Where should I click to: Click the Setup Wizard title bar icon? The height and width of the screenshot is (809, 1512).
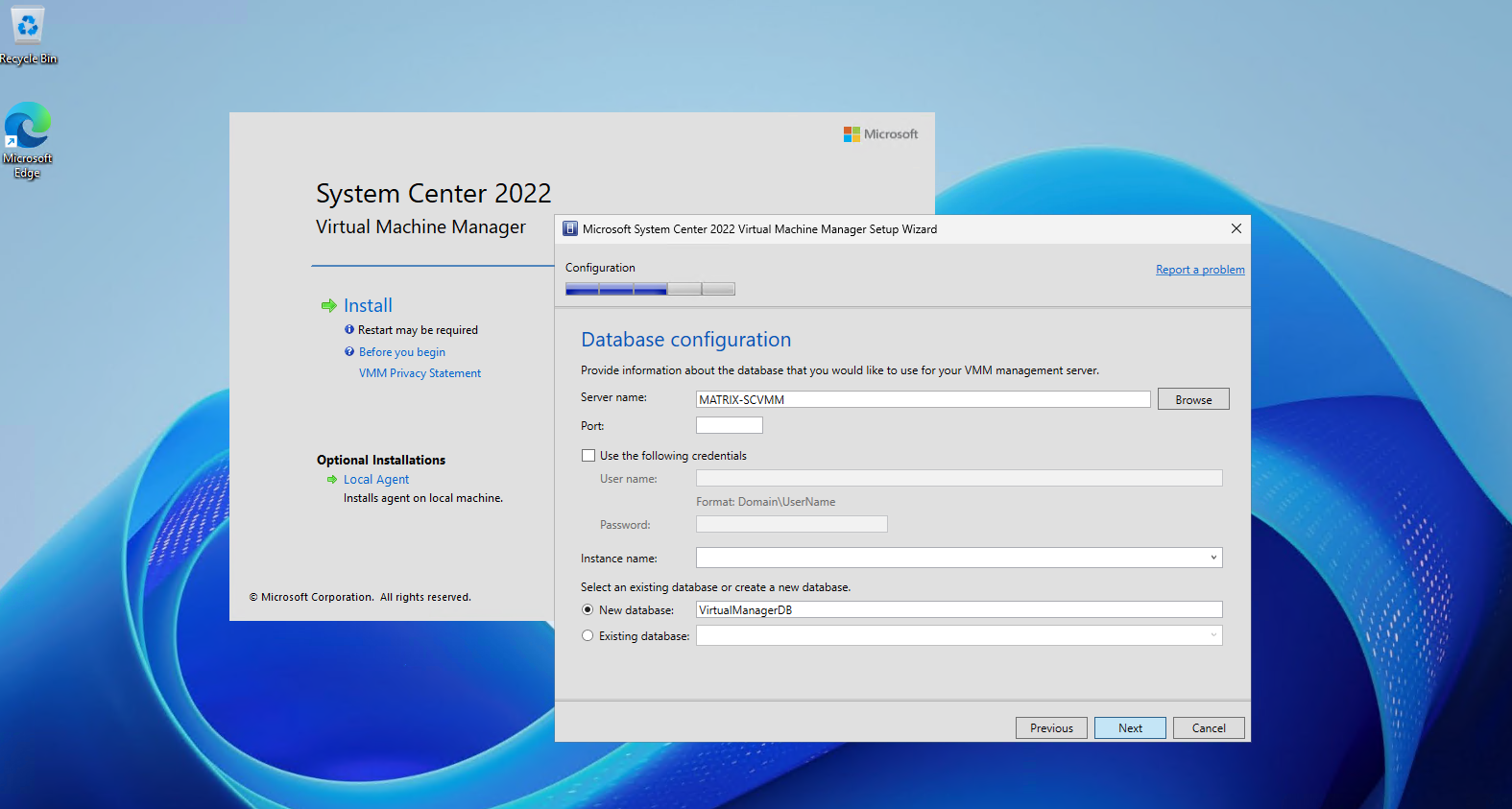[570, 228]
